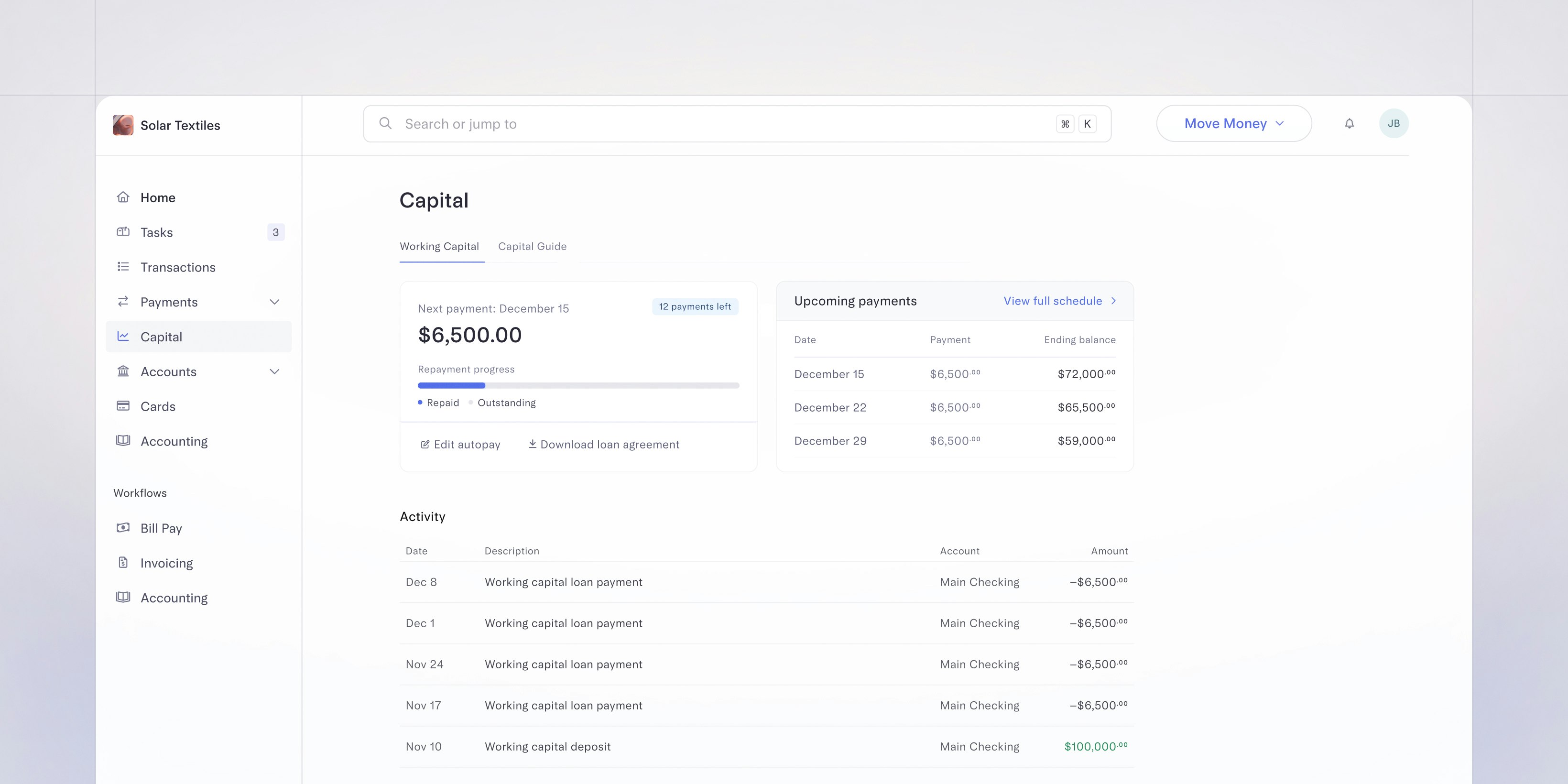Click the Bill Pay cash icon
This screenshot has width=1568, height=784.
(x=123, y=528)
